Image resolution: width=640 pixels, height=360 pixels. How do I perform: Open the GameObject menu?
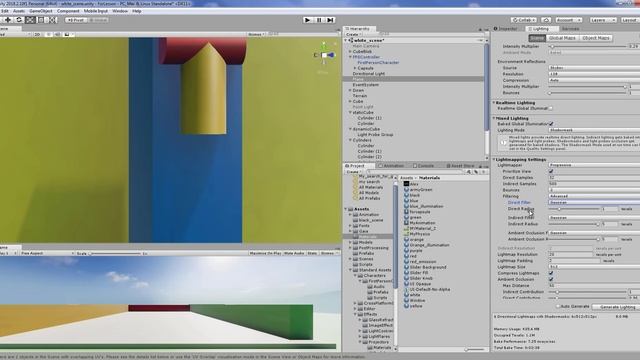pyautogui.click(x=41, y=11)
